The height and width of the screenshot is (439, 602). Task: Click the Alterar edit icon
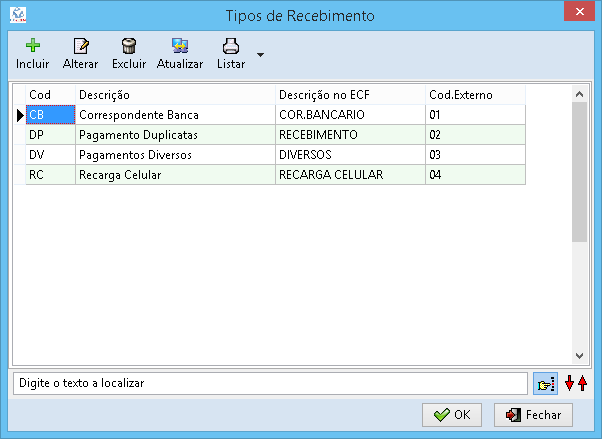click(81, 46)
